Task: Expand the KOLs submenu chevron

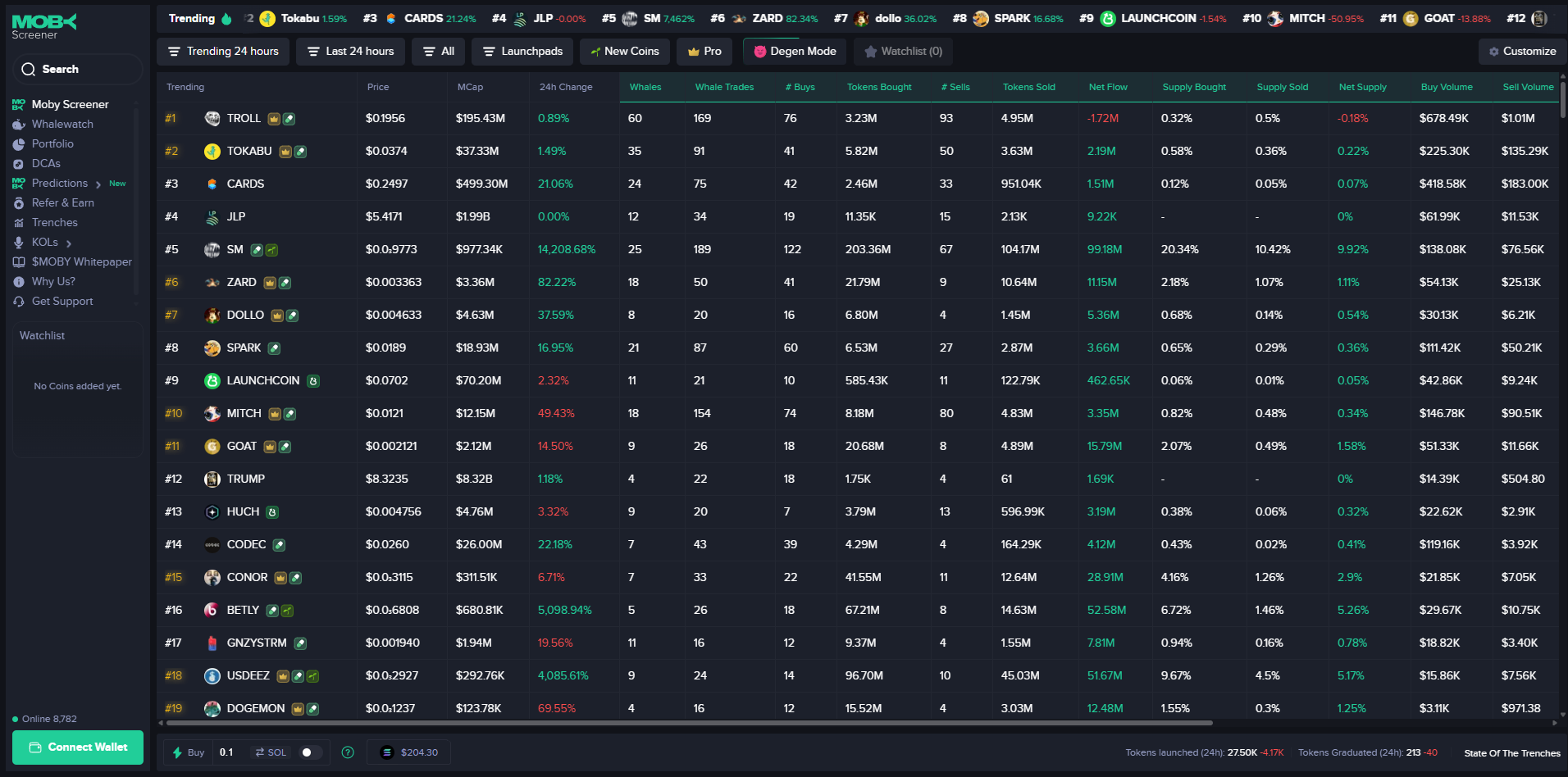Action: pos(69,243)
